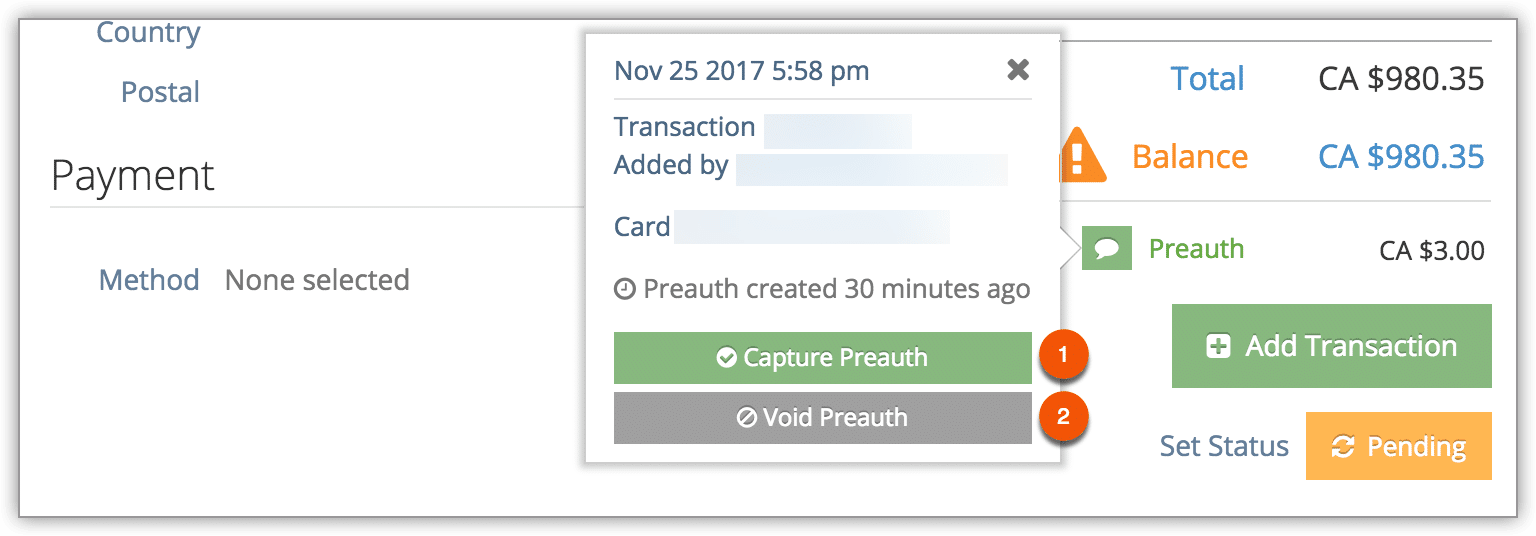Click the refresh icon on Pending

click(x=1343, y=447)
